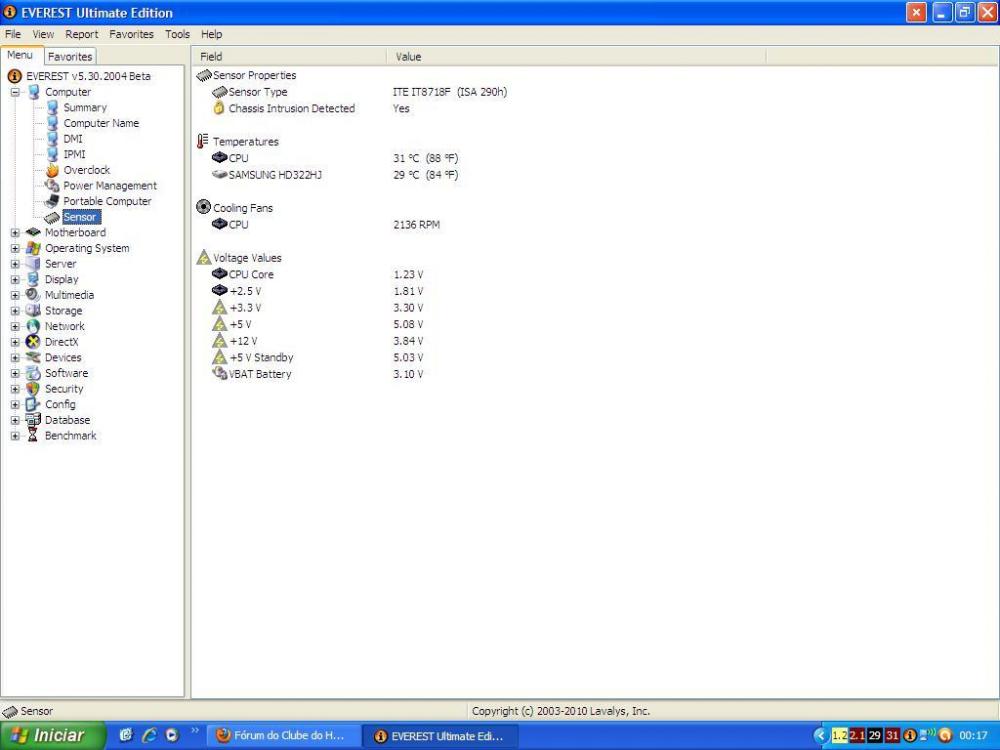
Task: Select the Benchmark hourglass icon
Action: 34,436
